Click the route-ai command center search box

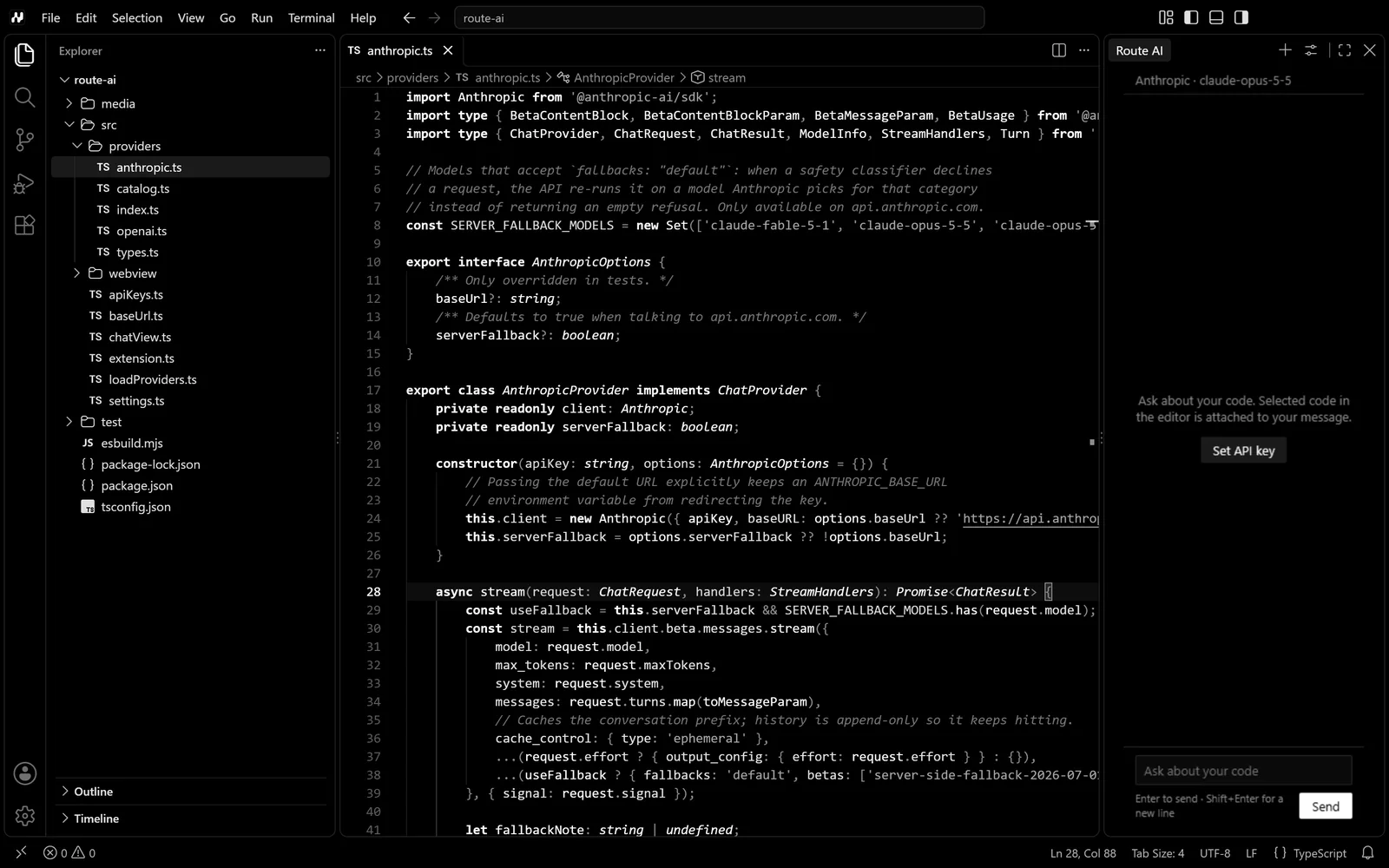point(719,17)
